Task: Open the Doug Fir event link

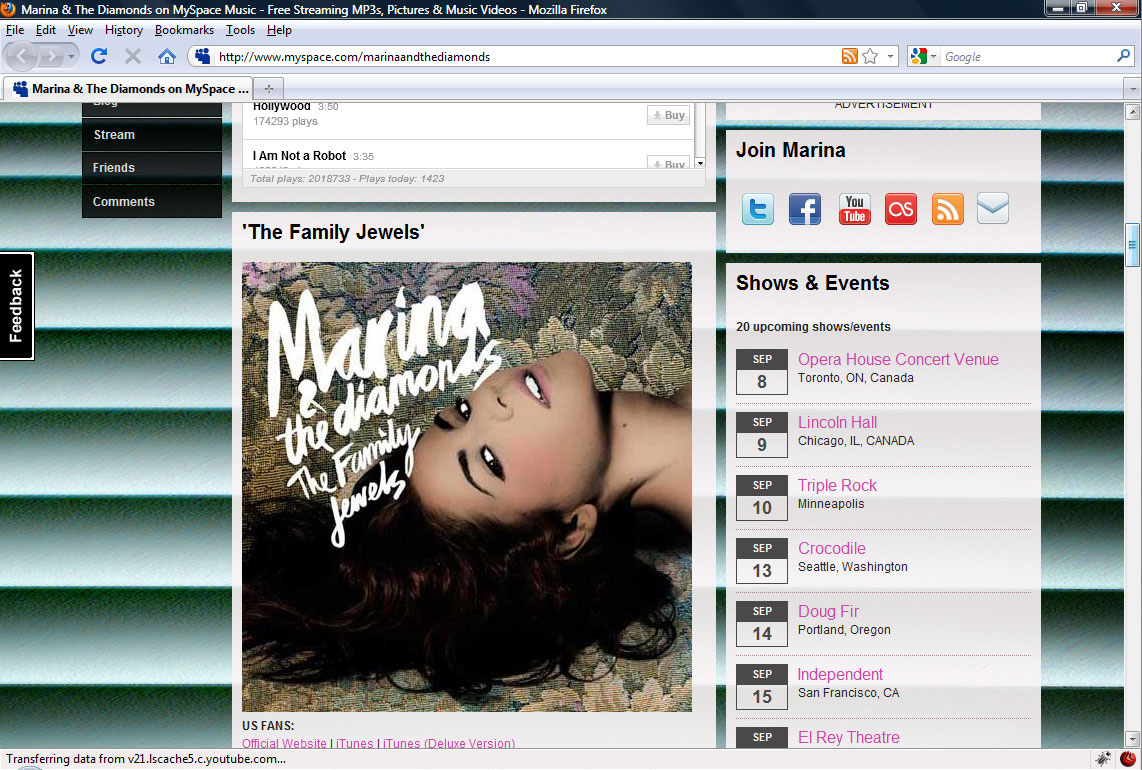Action: 828,611
